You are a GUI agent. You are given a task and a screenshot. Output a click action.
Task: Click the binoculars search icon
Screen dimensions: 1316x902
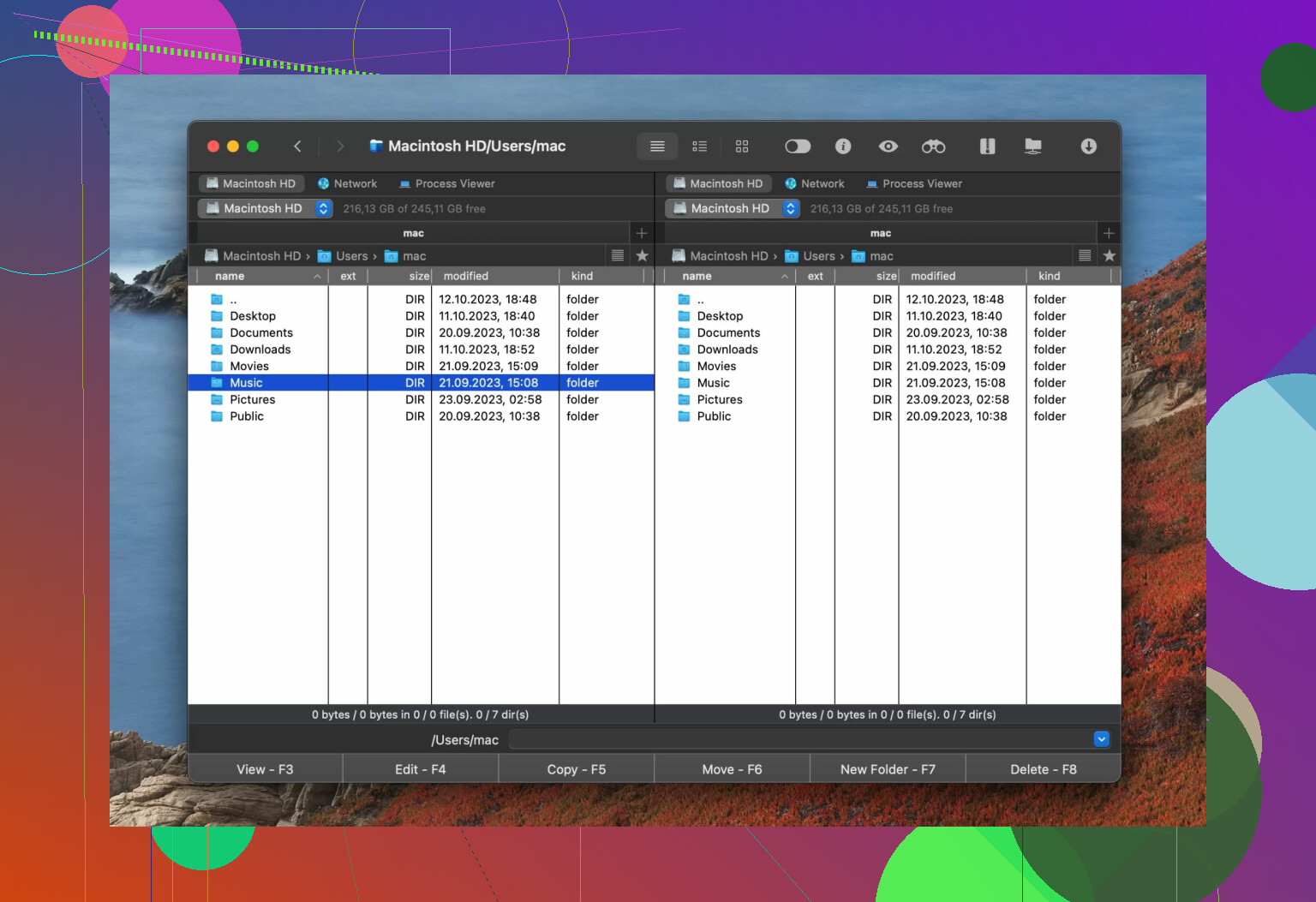933,146
